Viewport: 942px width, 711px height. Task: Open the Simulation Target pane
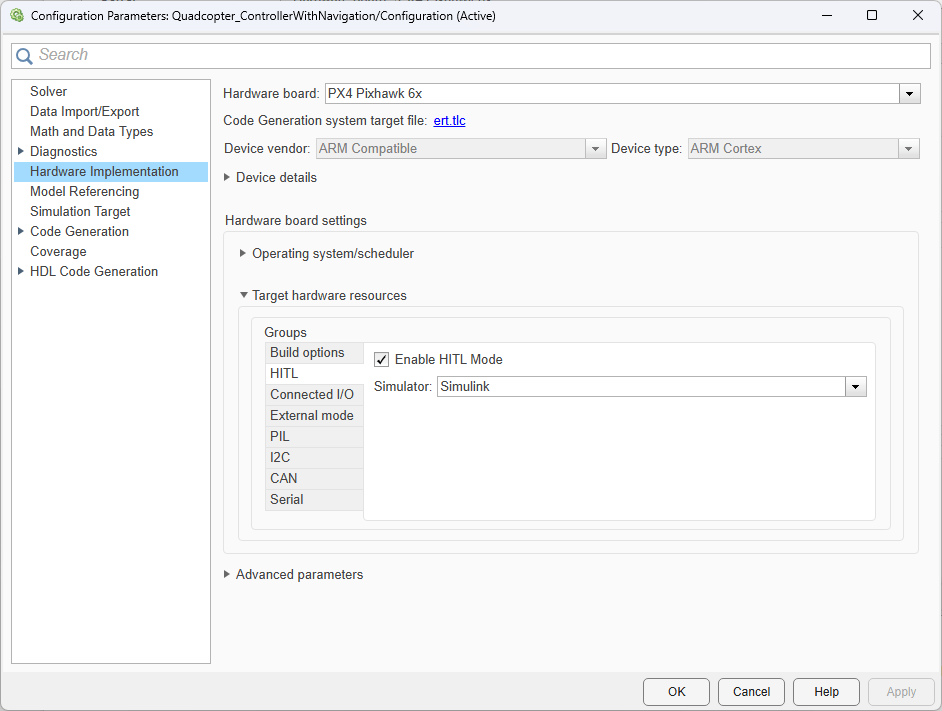click(x=80, y=212)
